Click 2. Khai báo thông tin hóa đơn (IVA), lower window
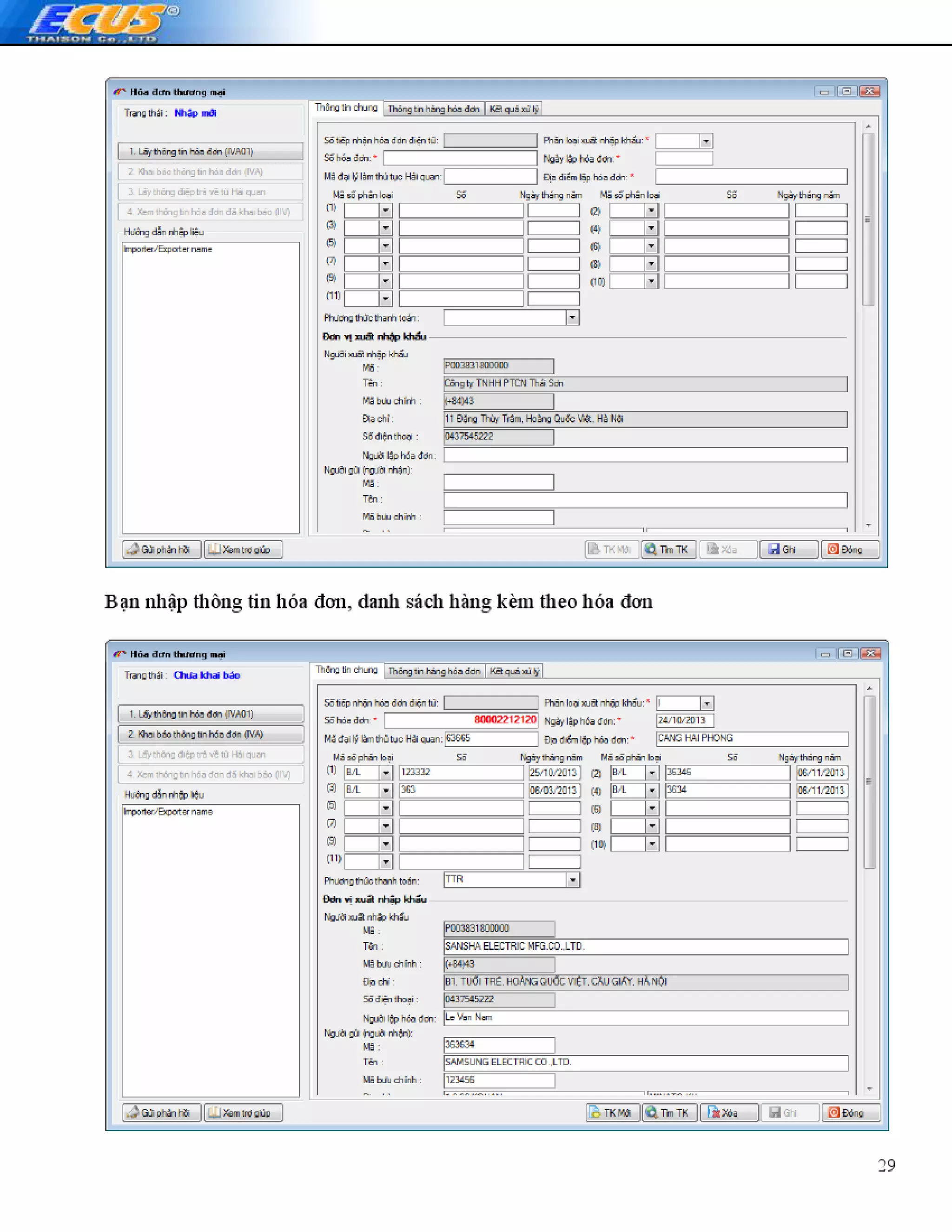 tap(211, 734)
